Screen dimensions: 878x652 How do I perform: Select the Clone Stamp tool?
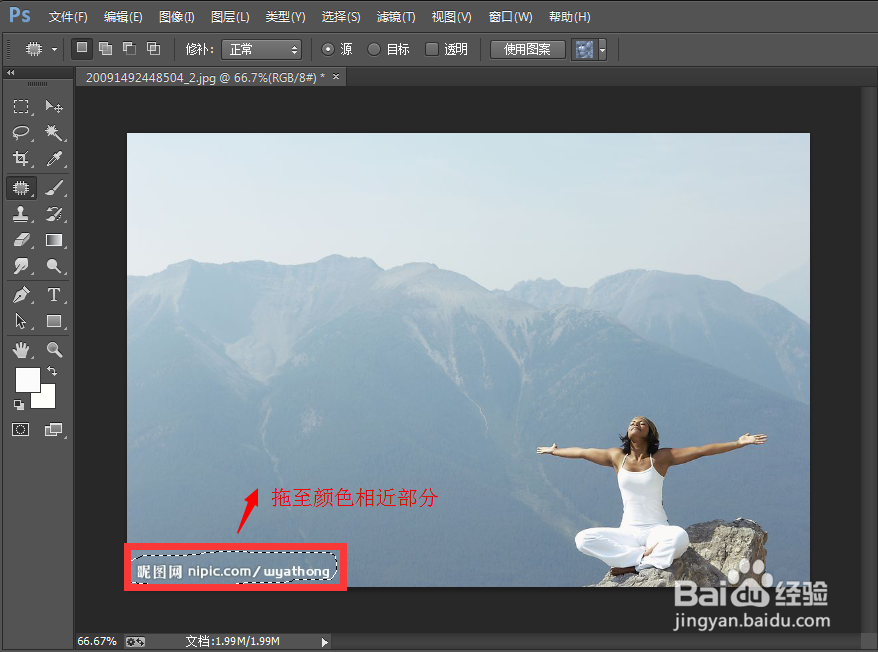click(22, 213)
